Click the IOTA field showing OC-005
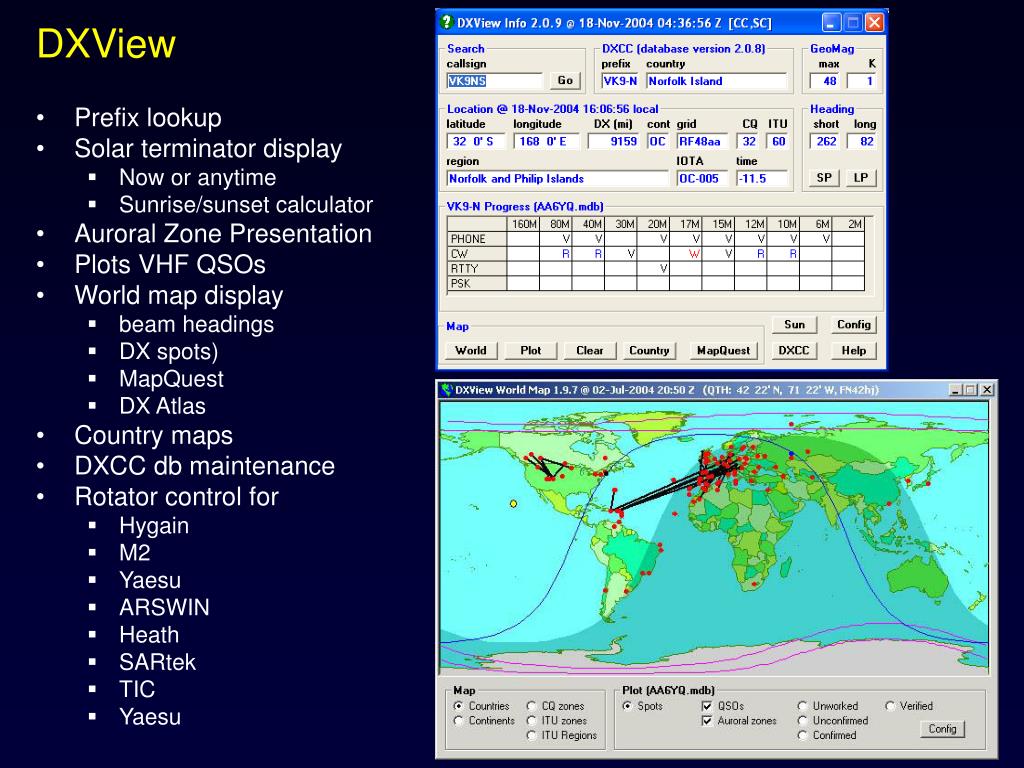The image size is (1024, 768). point(702,178)
